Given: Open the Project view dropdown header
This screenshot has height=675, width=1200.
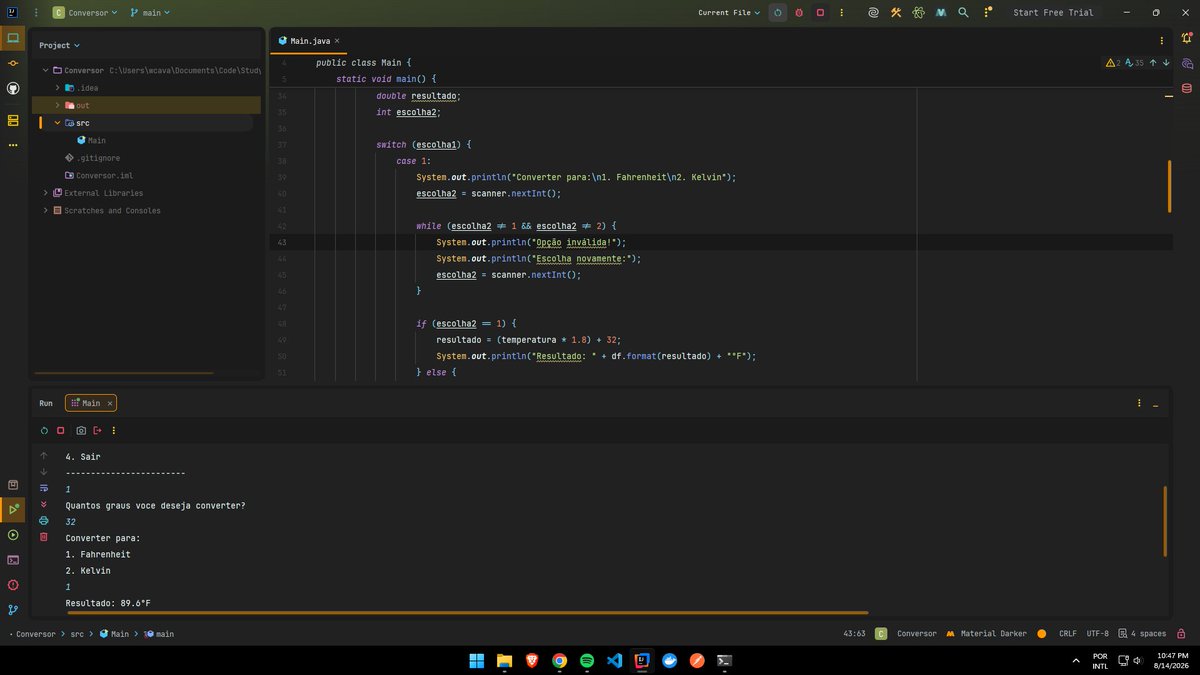Looking at the screenshot, I should click(59, 45).
